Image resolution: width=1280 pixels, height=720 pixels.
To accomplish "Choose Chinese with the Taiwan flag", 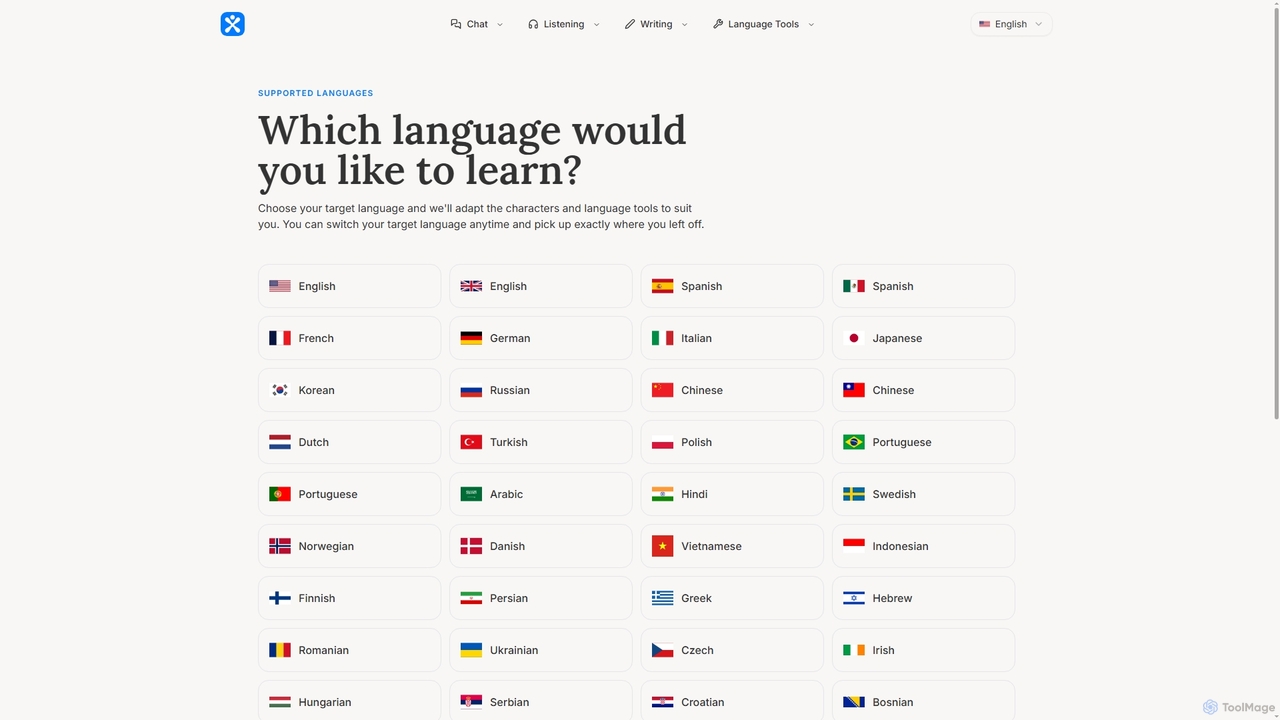I will (923, 390).
